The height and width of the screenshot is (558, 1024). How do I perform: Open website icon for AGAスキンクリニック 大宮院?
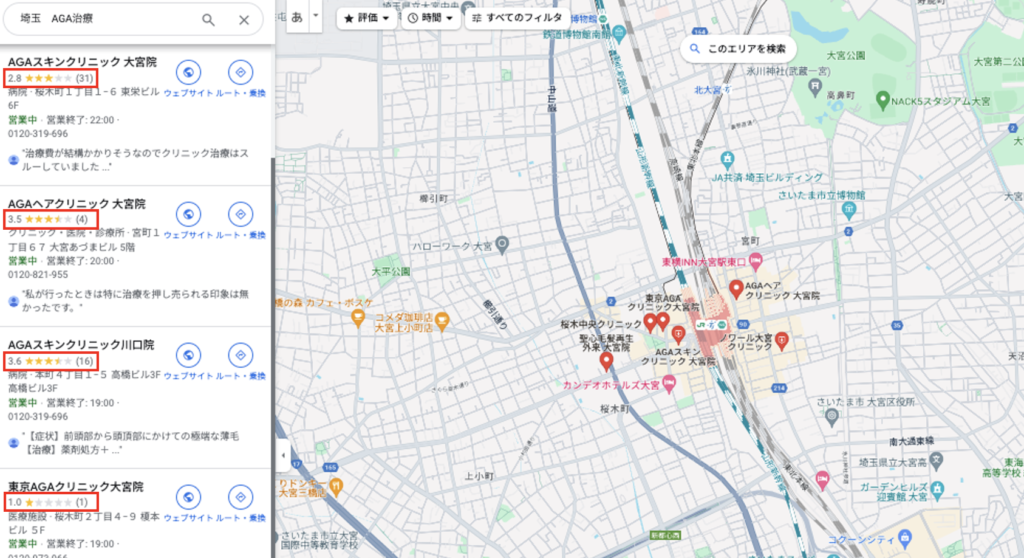188,73
